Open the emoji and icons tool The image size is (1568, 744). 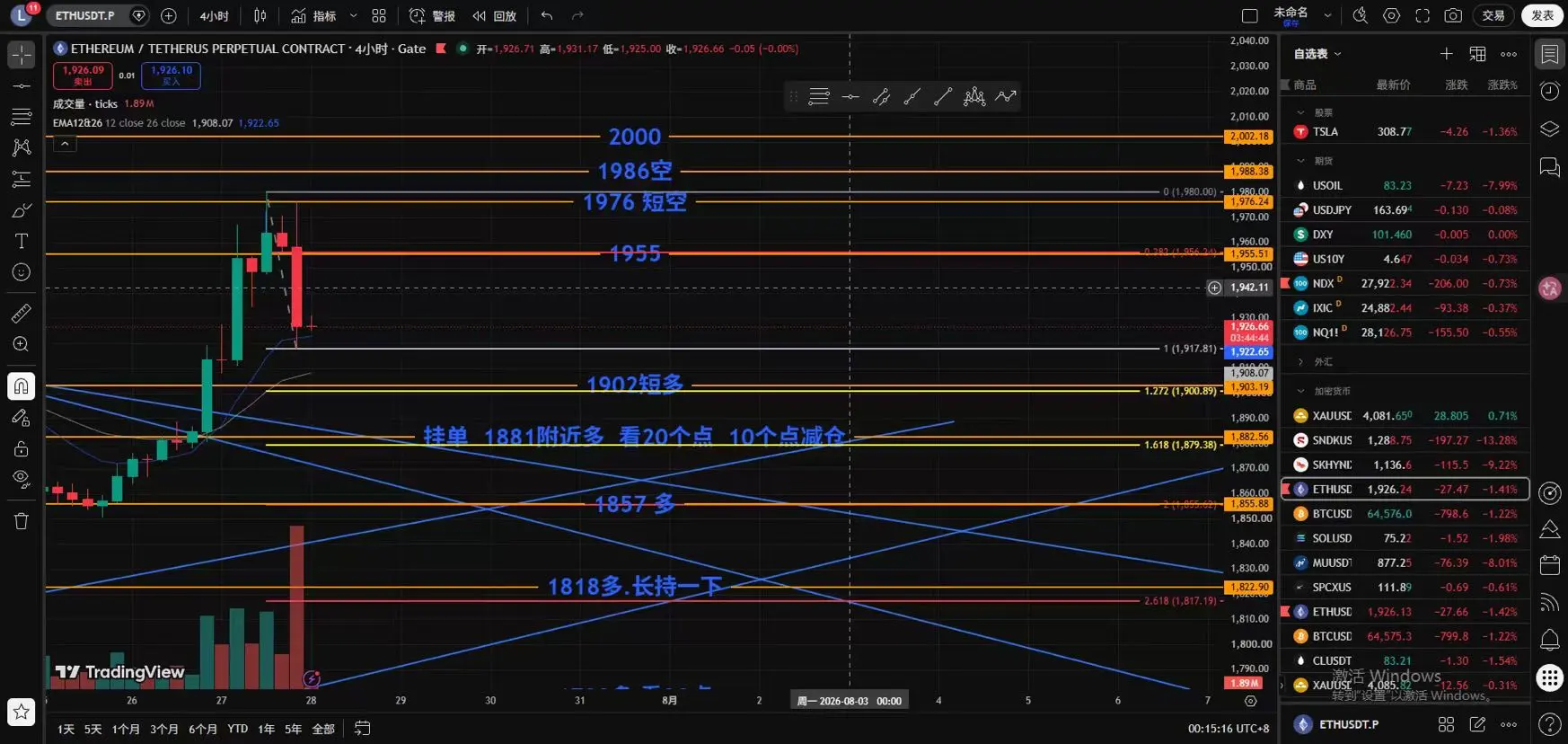point(22,272)
